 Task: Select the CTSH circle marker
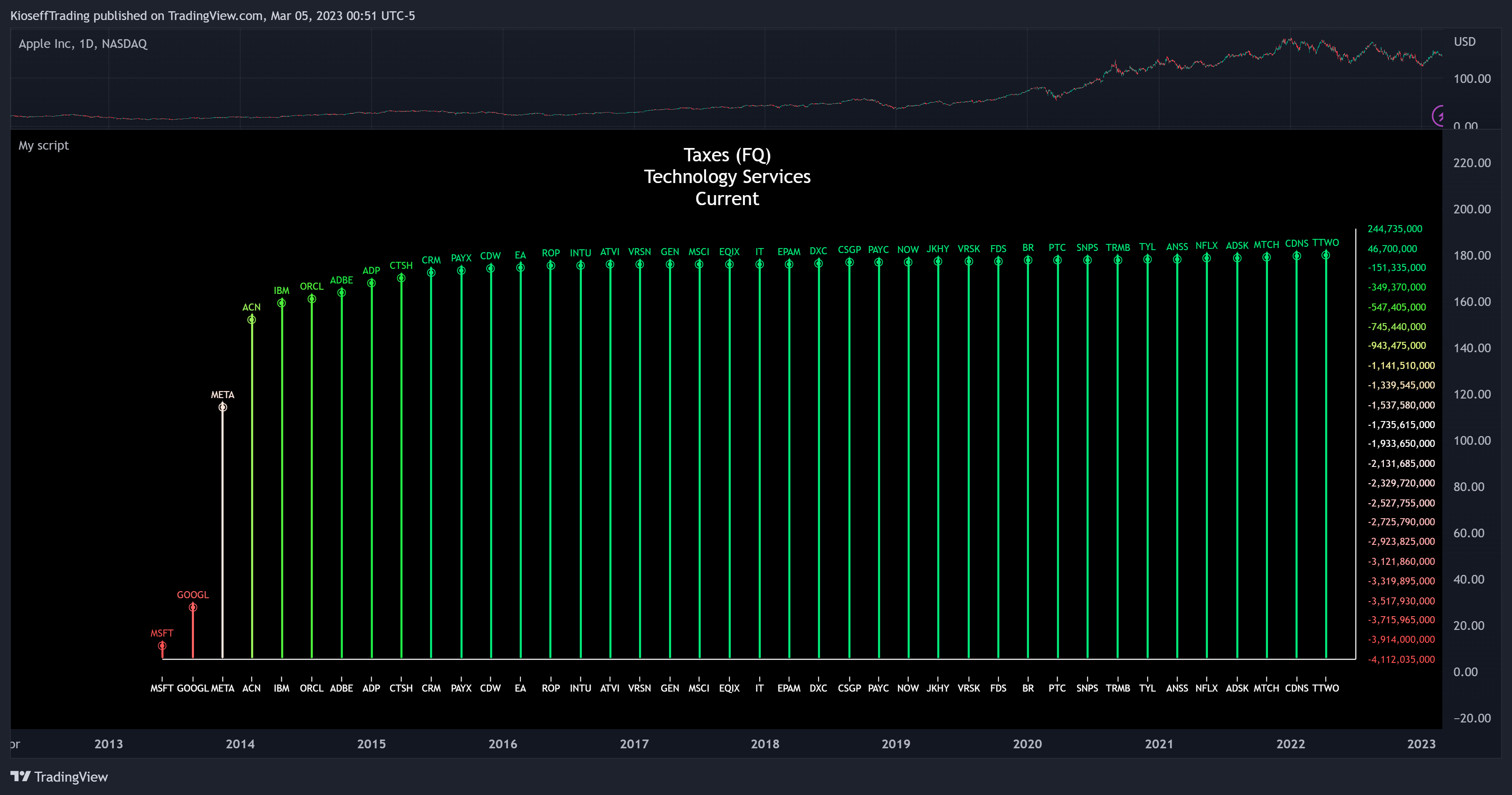point(402,278)
